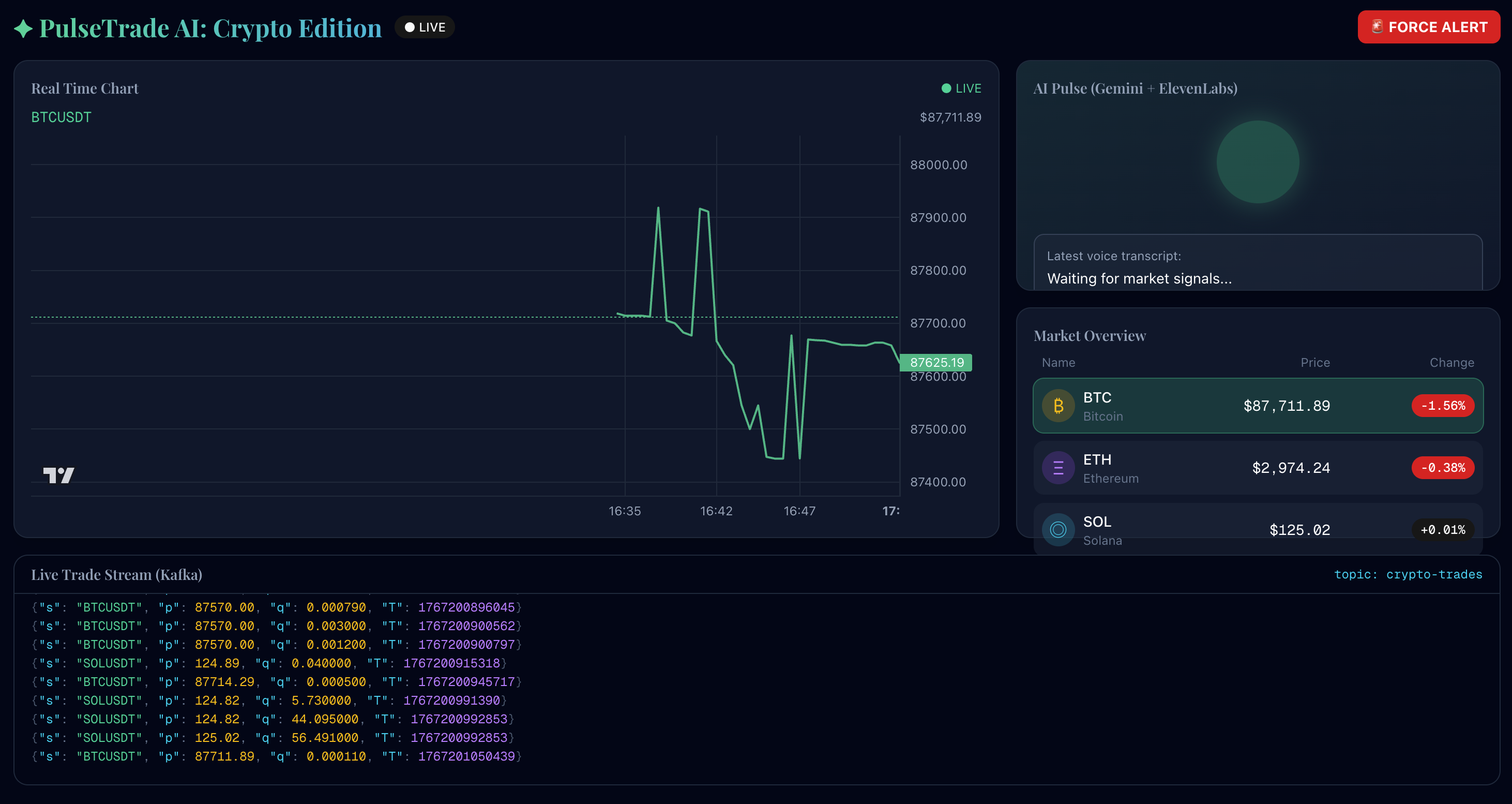Click the siren icon in Force Alert
Image resolution: width=1512 pixels, height=804 pixels.
[1377, 26]
